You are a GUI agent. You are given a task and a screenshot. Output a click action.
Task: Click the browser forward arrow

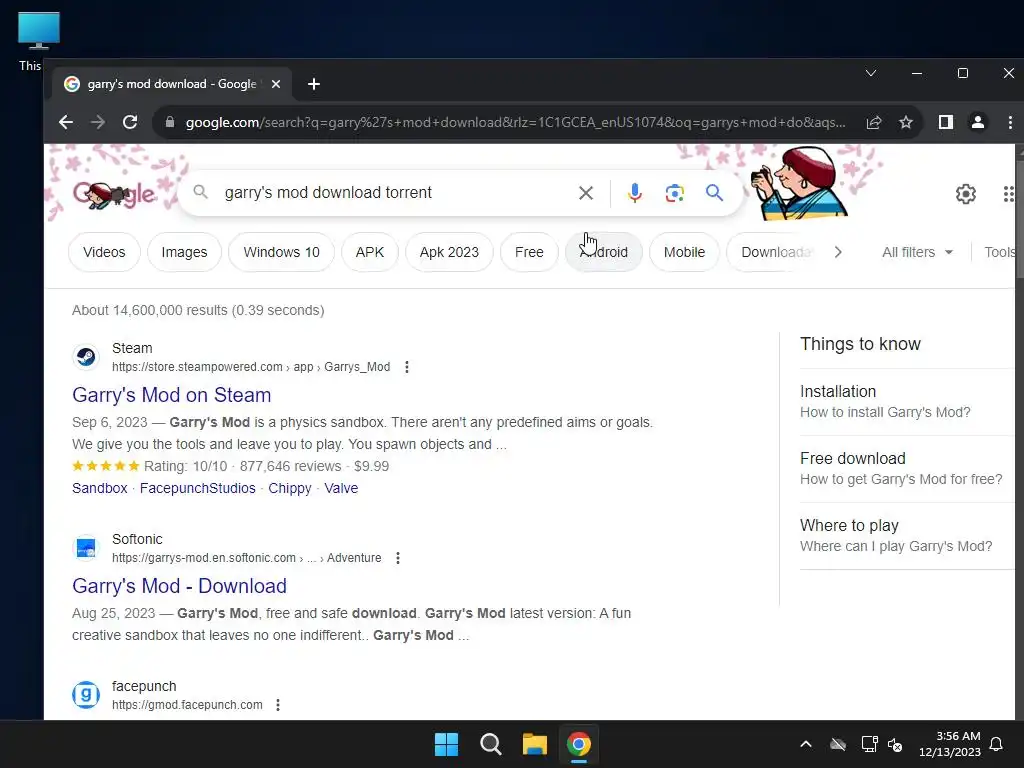97,122
